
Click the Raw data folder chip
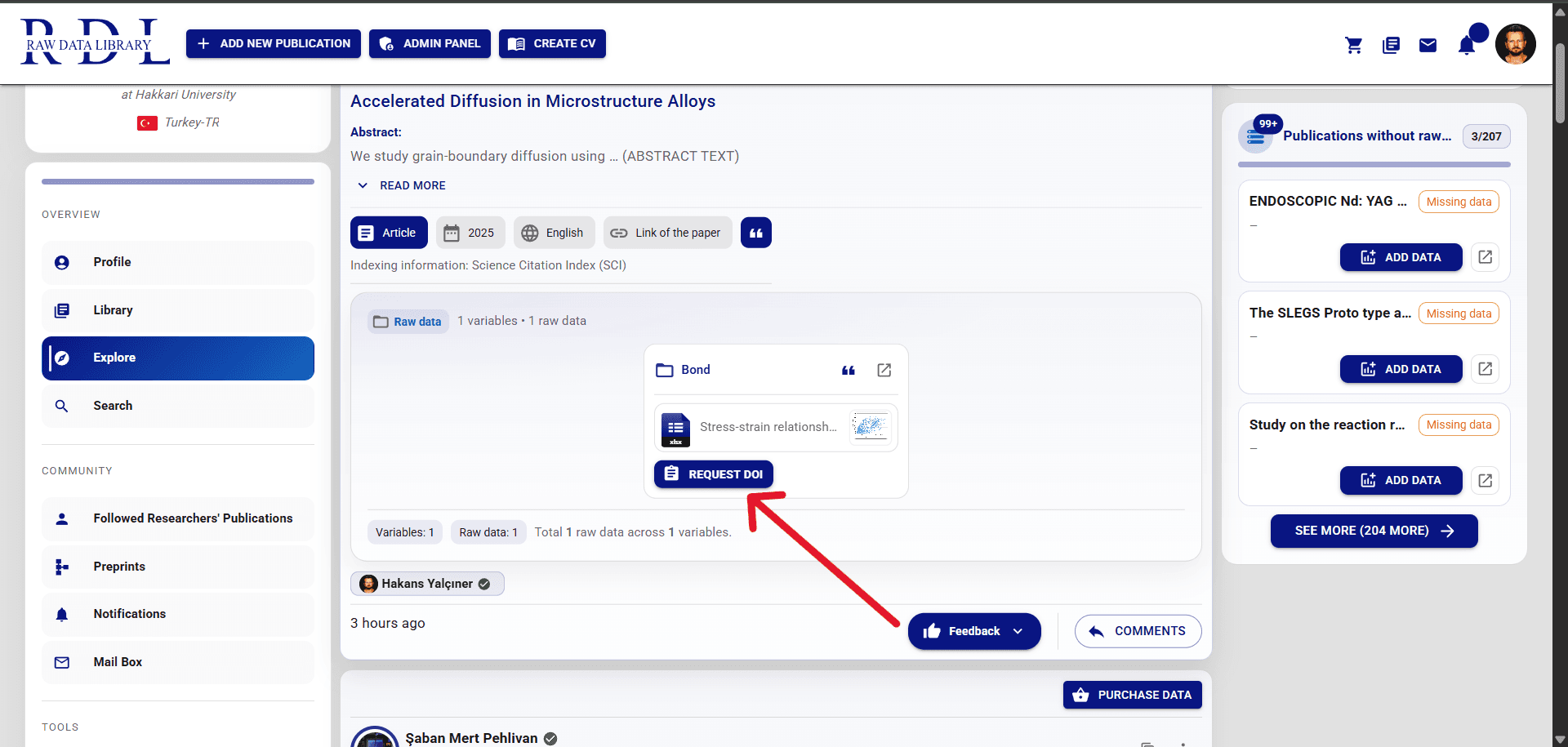pos(408,322)
